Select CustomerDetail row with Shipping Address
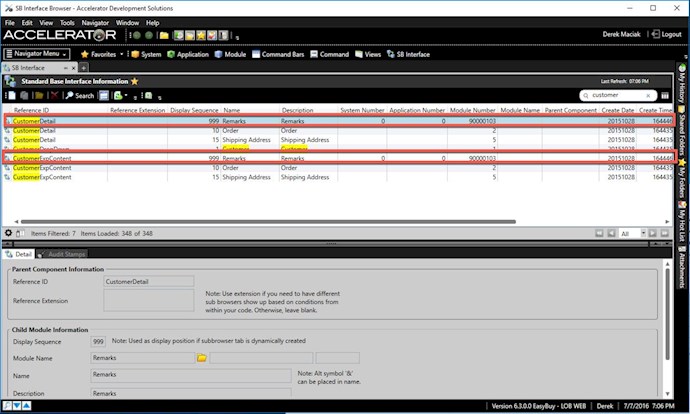 338,140
